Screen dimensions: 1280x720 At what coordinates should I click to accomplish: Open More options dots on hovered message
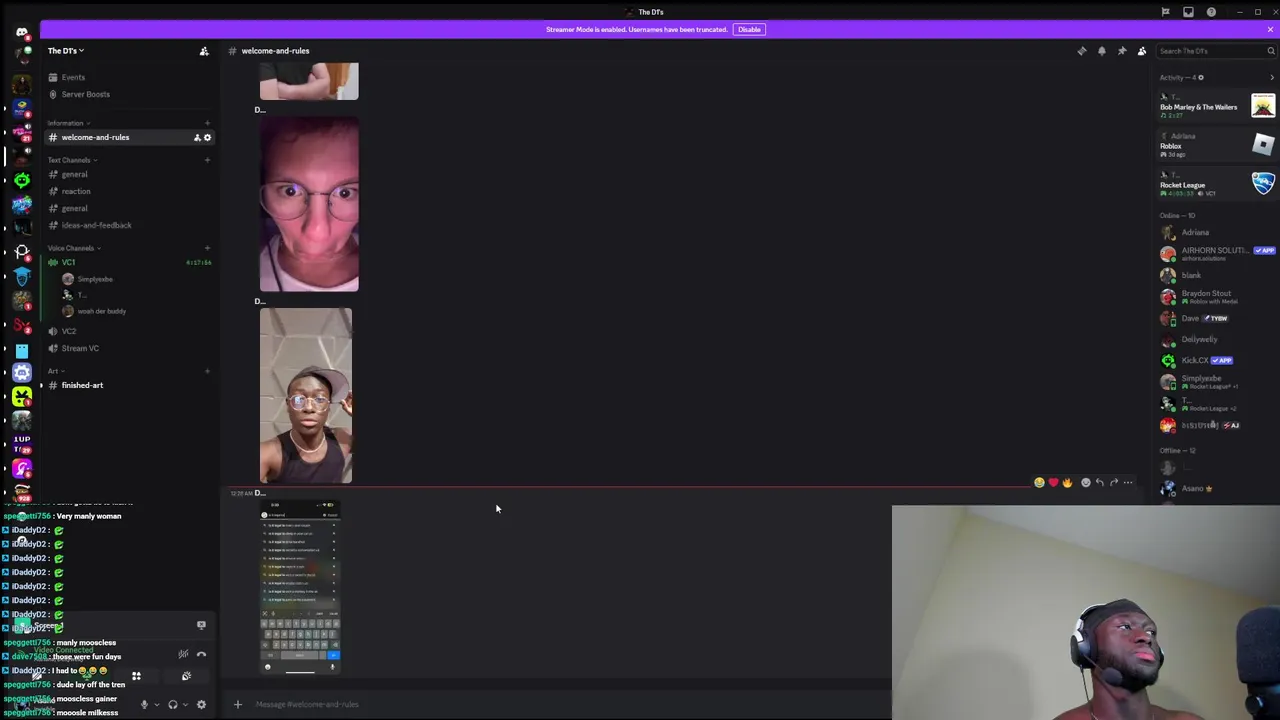(1128, 483)
